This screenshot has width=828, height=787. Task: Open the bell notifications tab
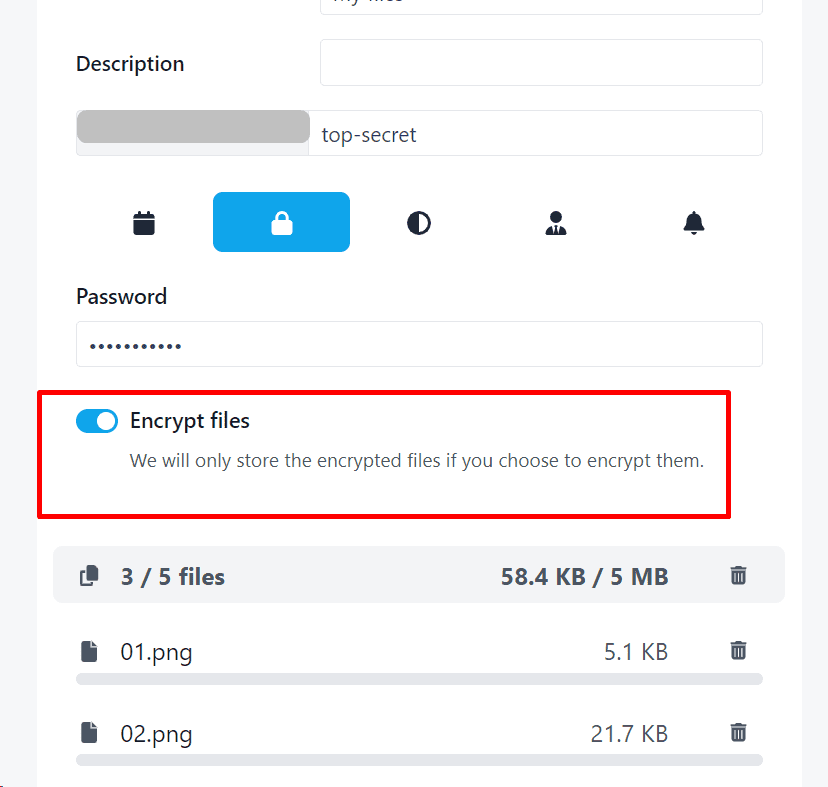693,222
